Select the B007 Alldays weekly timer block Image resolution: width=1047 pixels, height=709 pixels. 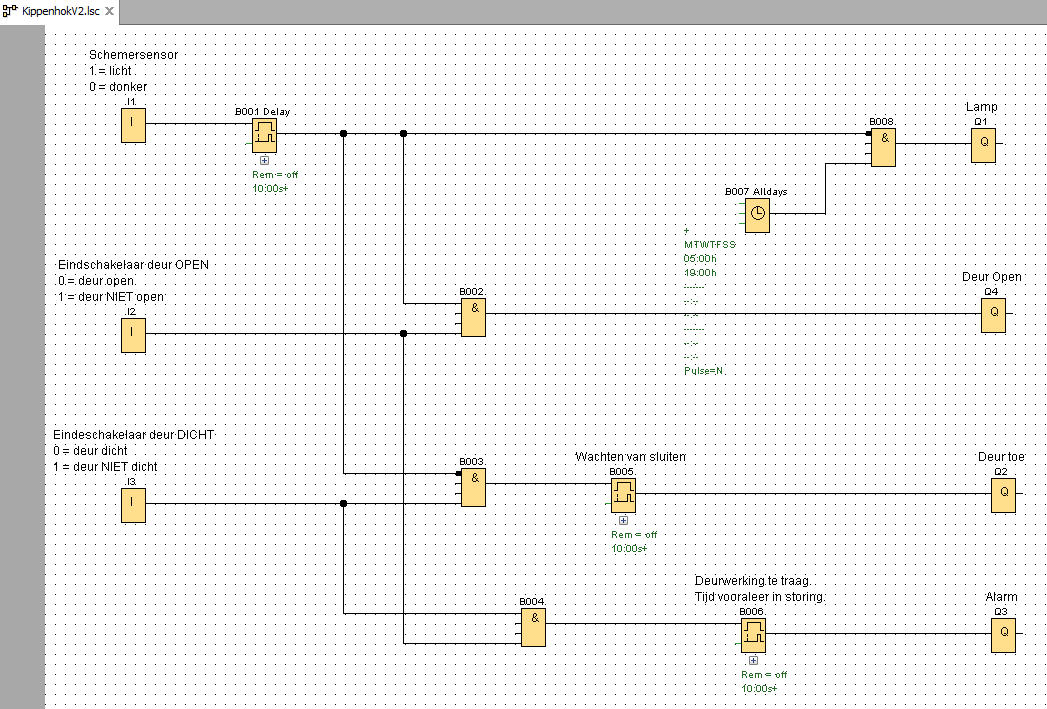(x=757, y=215)
